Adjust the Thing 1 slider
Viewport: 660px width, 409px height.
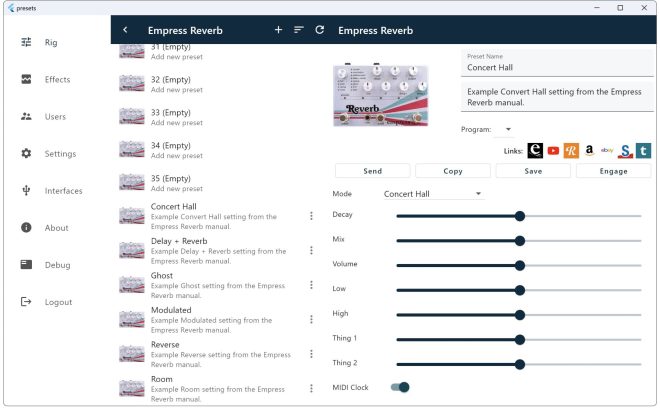pyautogui.click(x=519, y=340)
